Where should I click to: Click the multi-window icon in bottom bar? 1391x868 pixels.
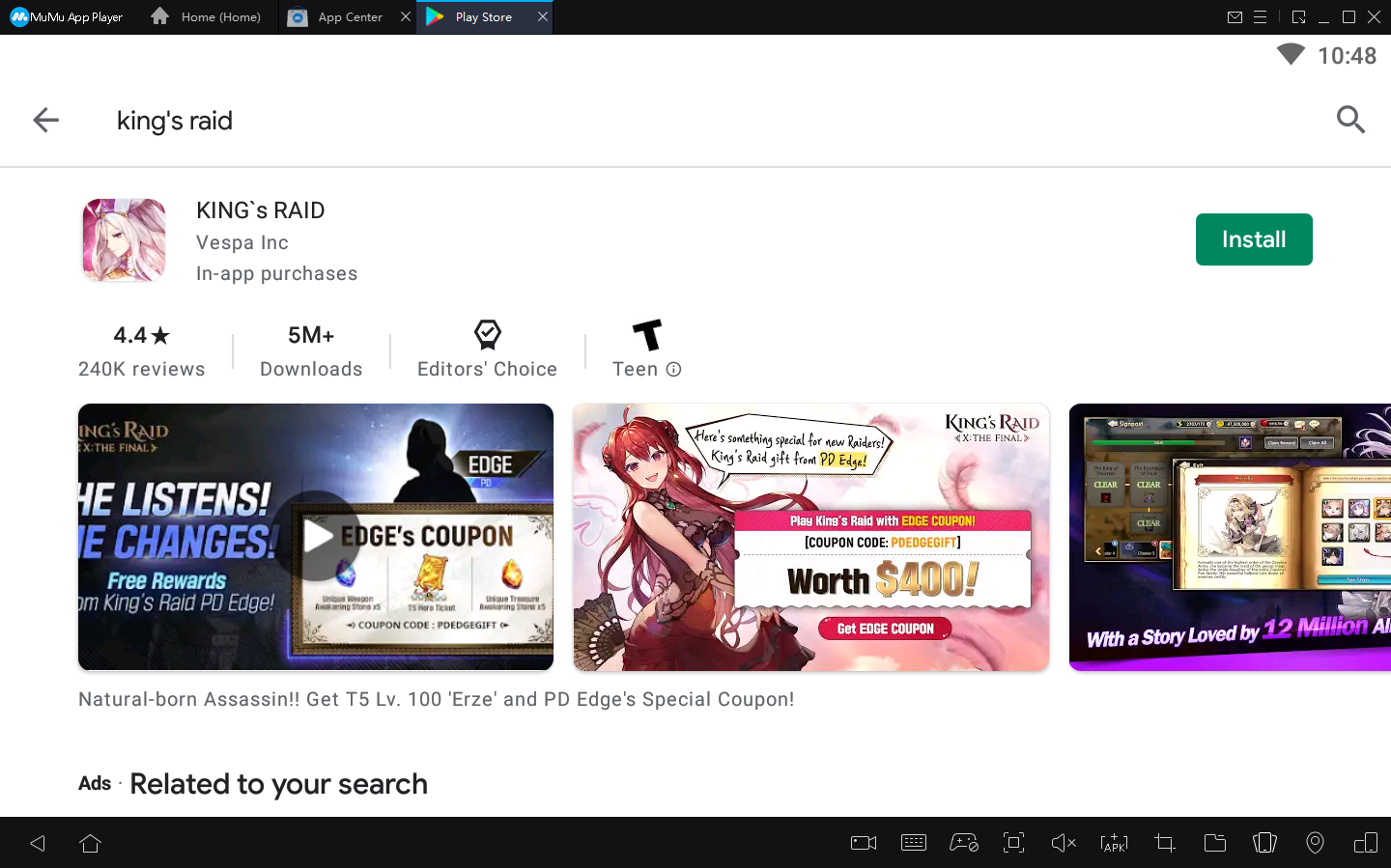(1366, 843)
